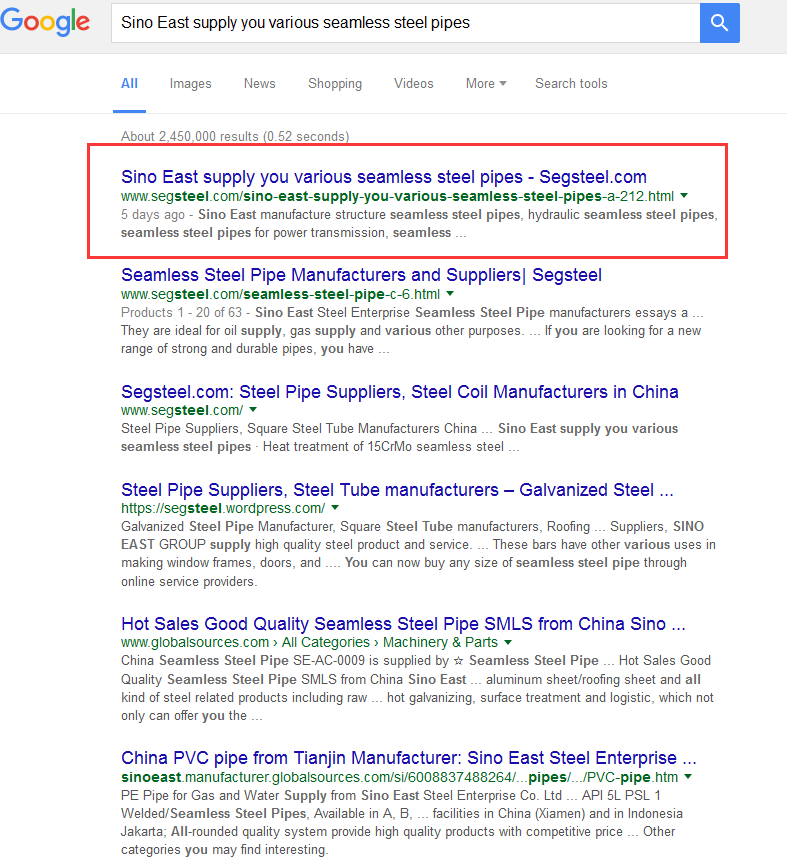Expand arrow beside www.segsteel.com/ URL
Viewport: 787px width, 859px height.
click(x=253, y=410)
